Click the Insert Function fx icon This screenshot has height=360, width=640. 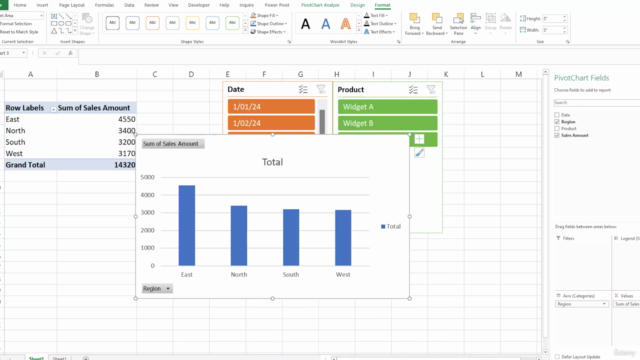(70, 53)
